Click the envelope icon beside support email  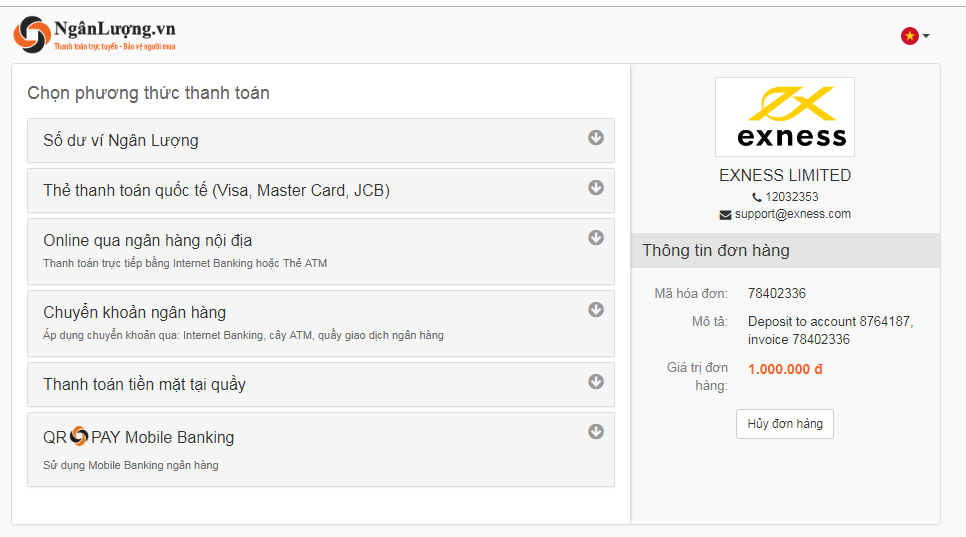click(725, 214)
